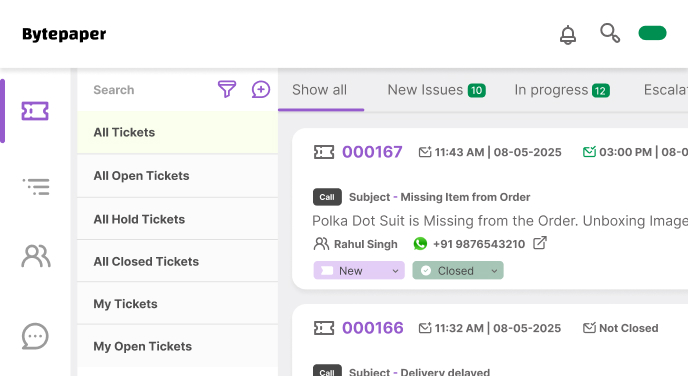
Task: Click the Bytepaper logo
Action: tap(64, 34)
